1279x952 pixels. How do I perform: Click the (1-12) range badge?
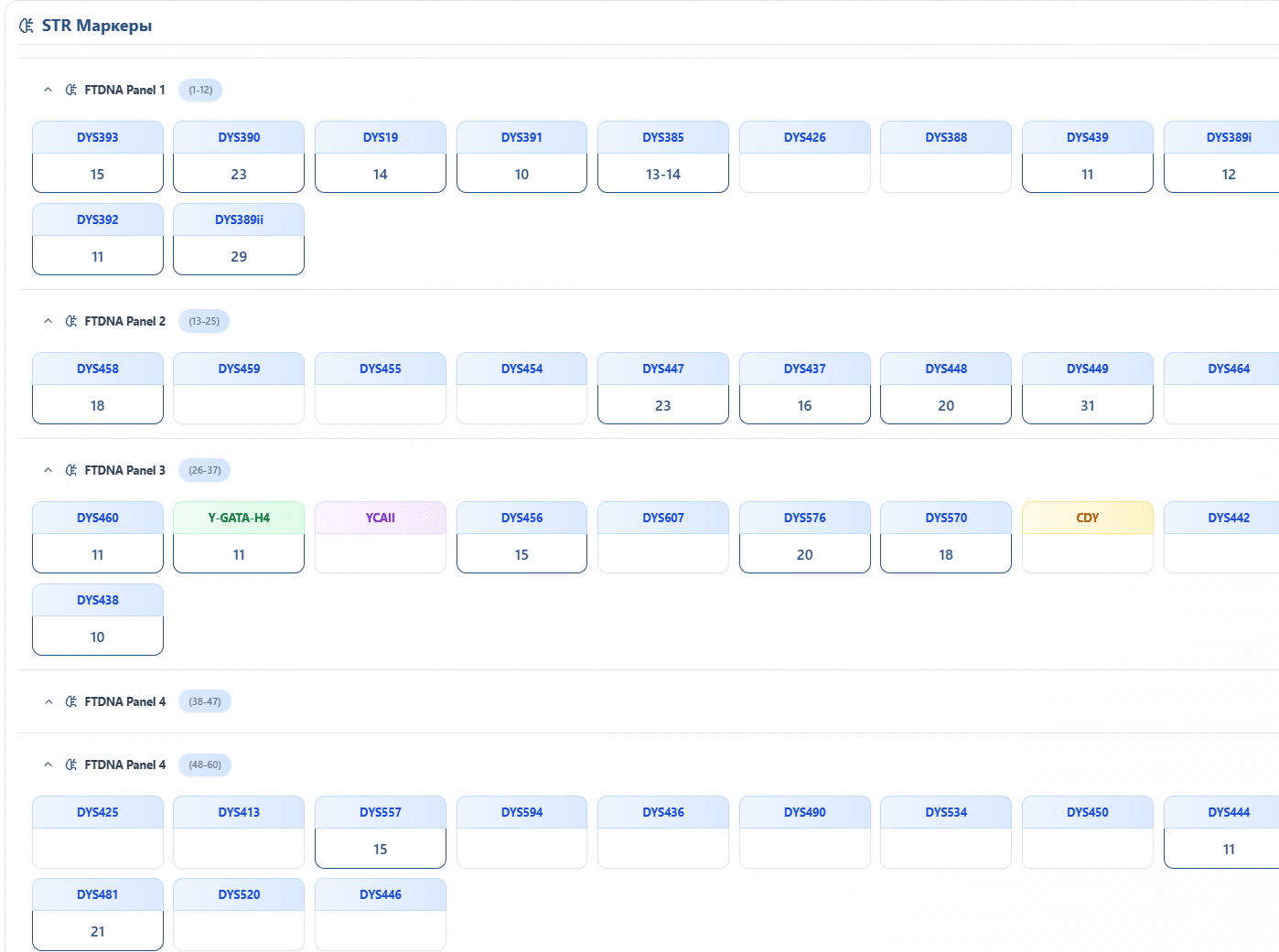click(x=200, y=90)
